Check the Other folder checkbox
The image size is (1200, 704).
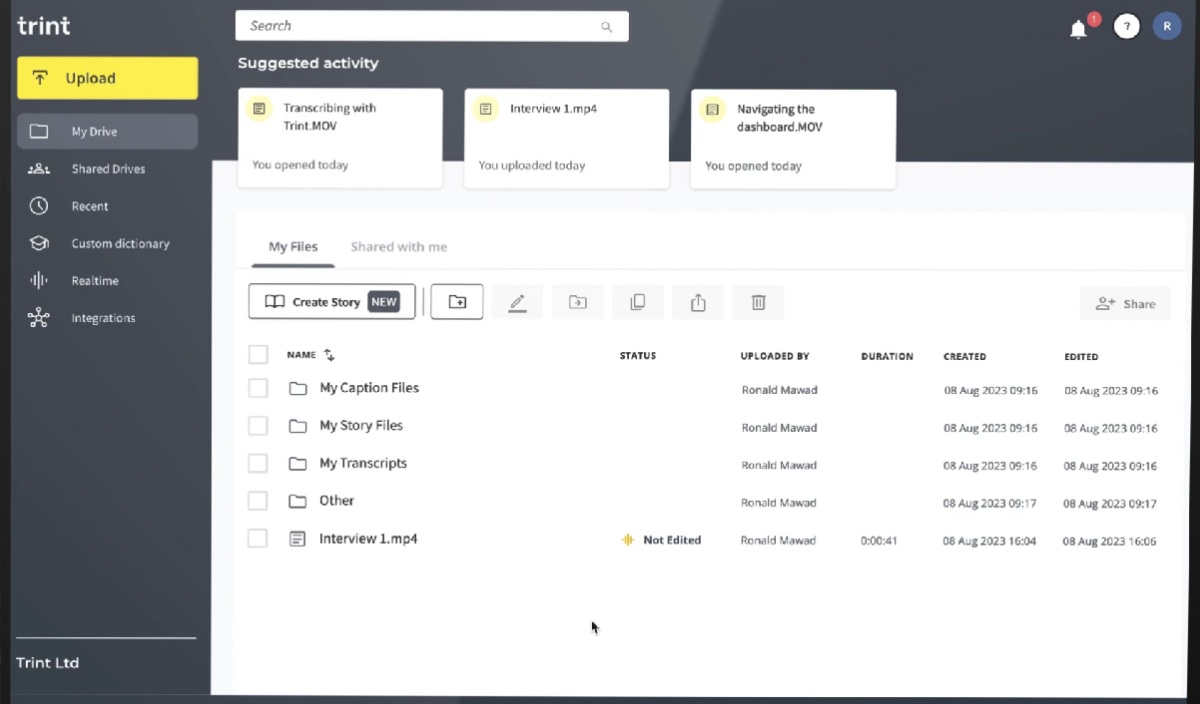258,501
